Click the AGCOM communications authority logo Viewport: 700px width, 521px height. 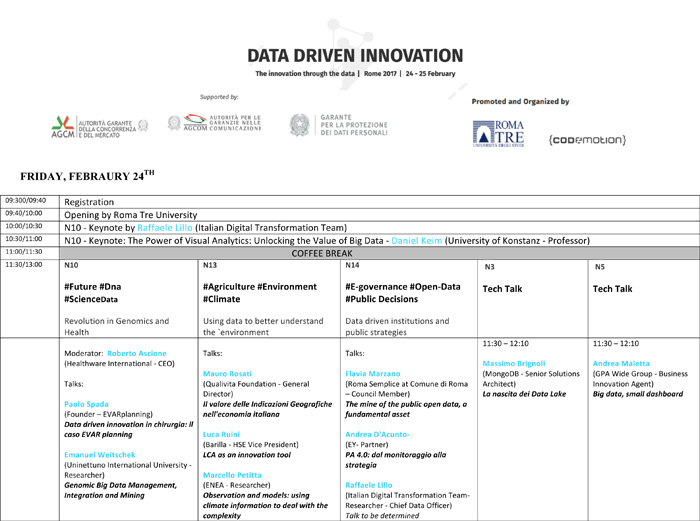(215, 124)
